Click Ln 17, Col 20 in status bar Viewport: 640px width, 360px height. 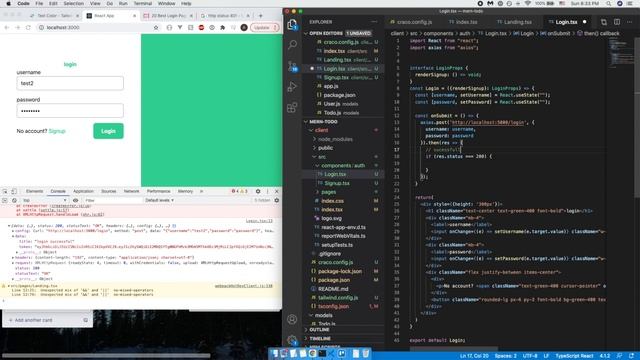[x=474, y=356]
